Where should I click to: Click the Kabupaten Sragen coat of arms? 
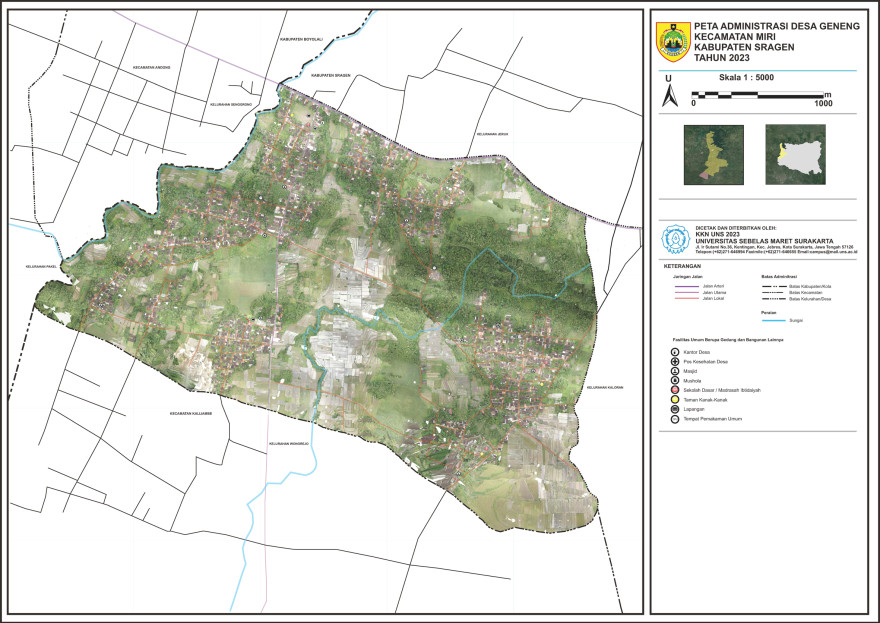tap(671, 44)
